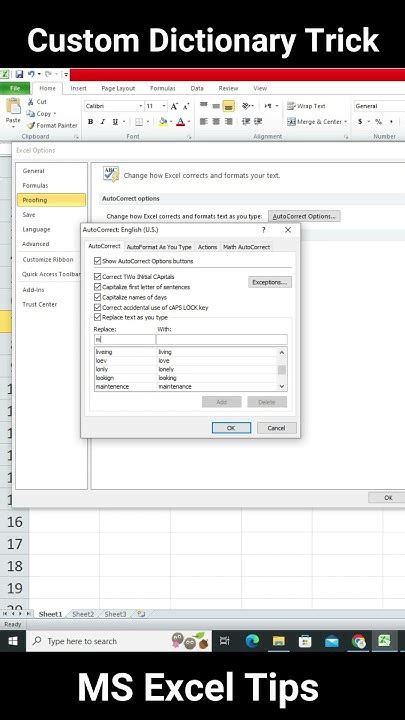
Task: Toggle Capitalize first letter of sentences checkbox
Action: click(97, 287)
